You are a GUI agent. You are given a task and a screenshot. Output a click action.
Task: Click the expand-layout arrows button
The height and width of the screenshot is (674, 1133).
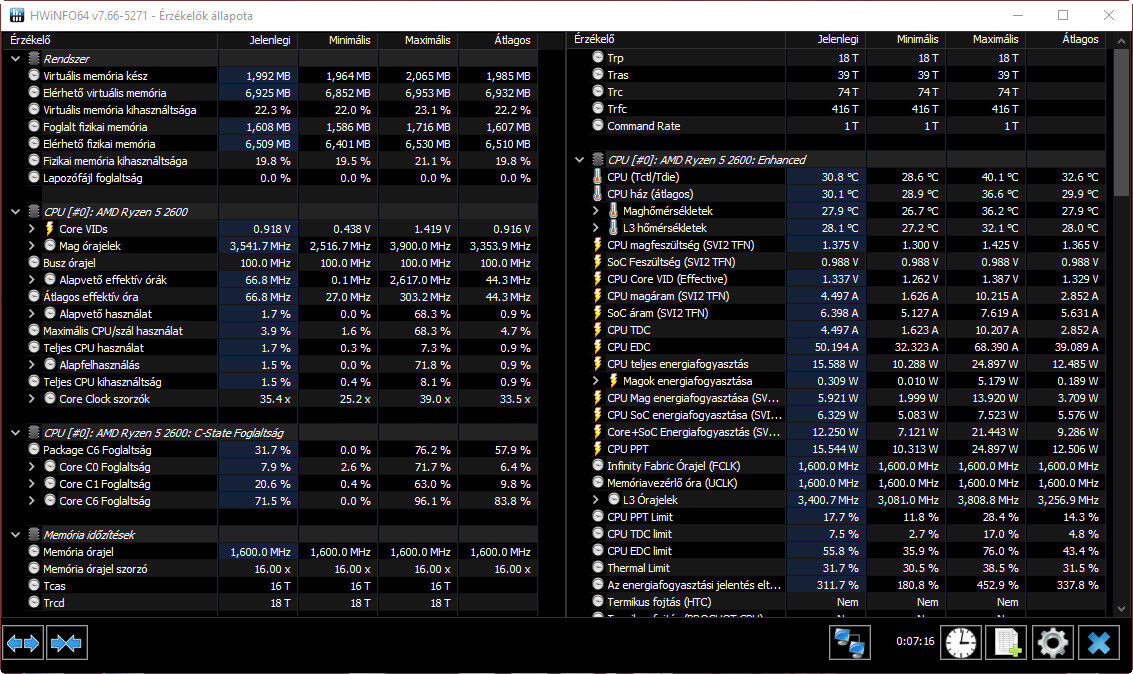point(23,642)
